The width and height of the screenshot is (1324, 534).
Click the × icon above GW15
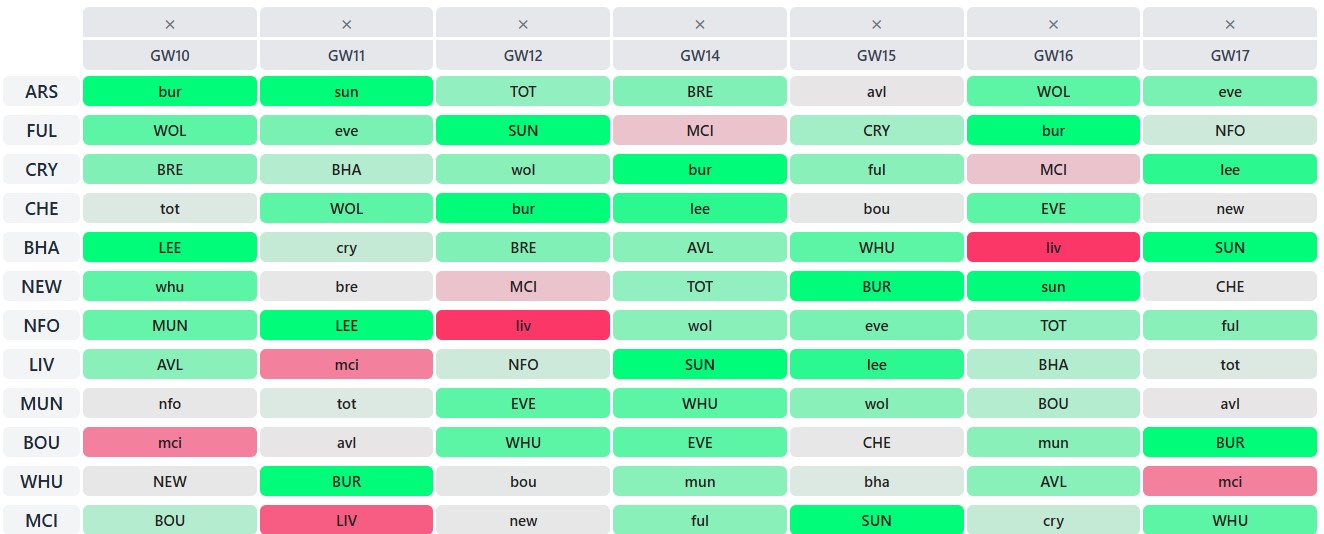point(877,24)
